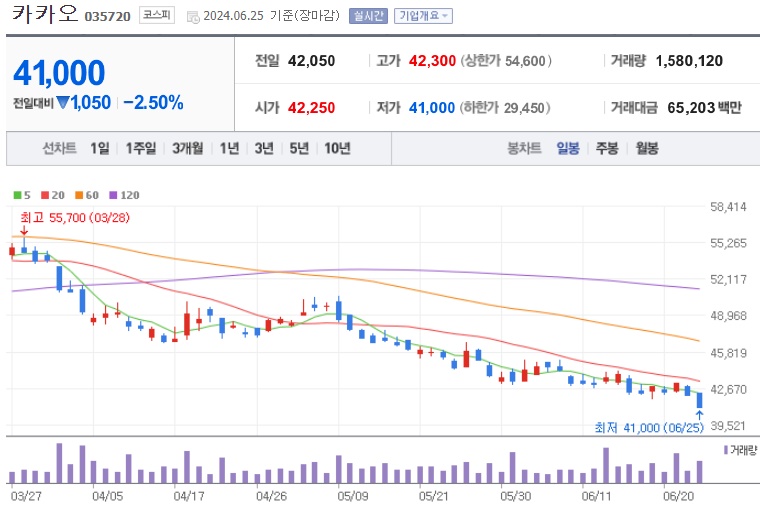Click the lower limit 하한가 29,450 text

tap(505, 108)
